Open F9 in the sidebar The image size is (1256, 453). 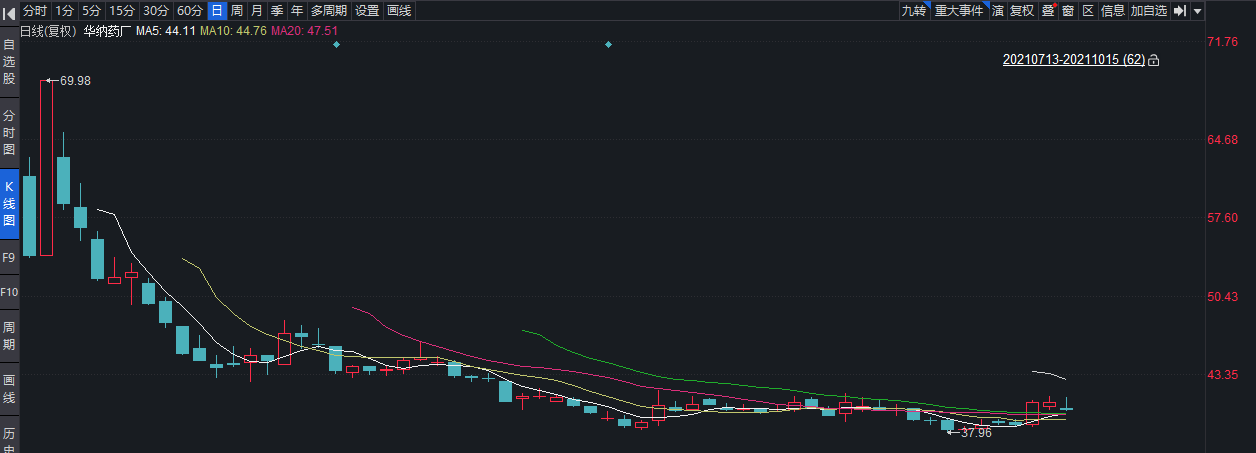click(9, 257)
